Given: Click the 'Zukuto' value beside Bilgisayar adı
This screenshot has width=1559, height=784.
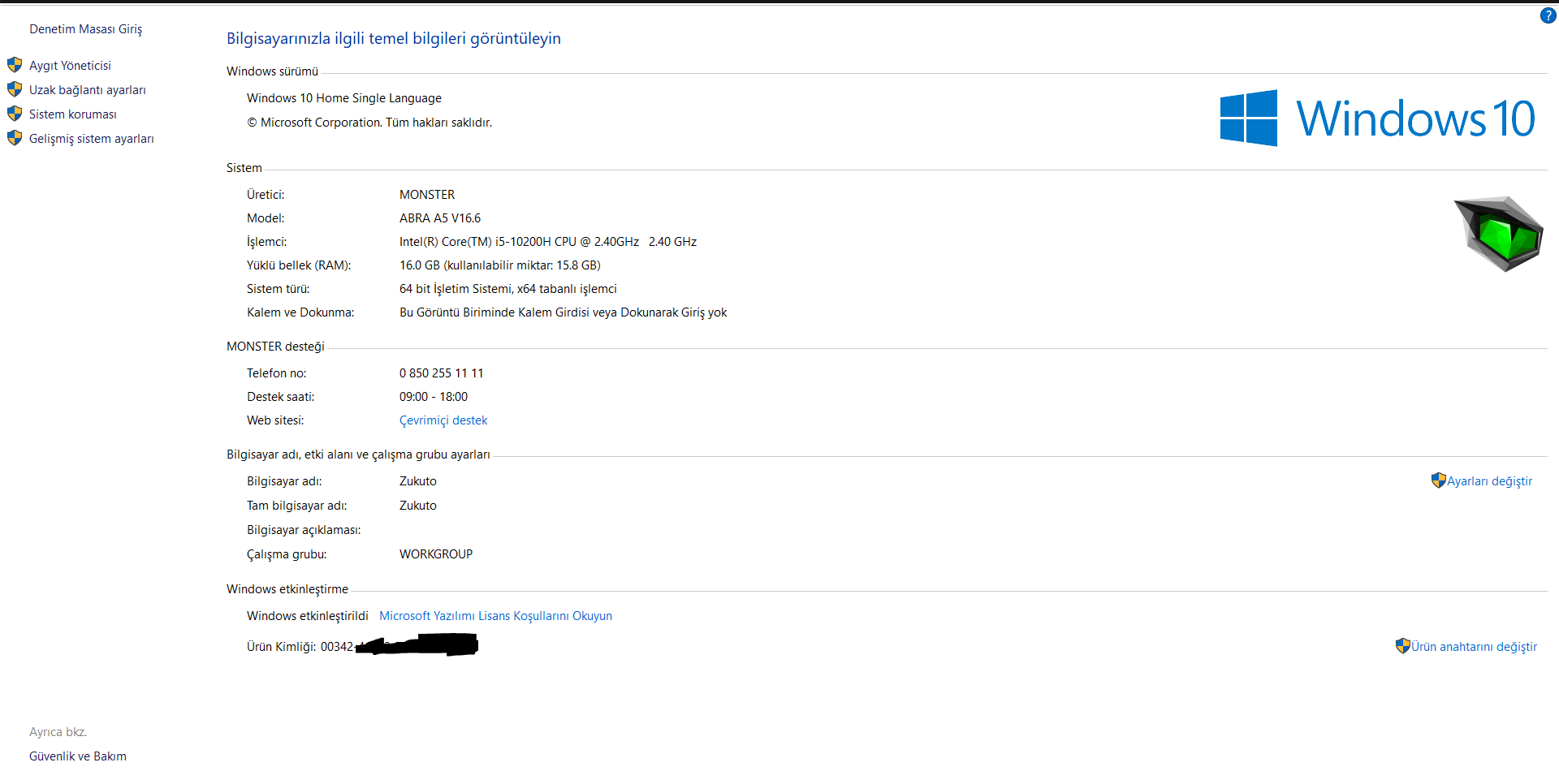Looking at the screenshot, I should click(418, 481).
